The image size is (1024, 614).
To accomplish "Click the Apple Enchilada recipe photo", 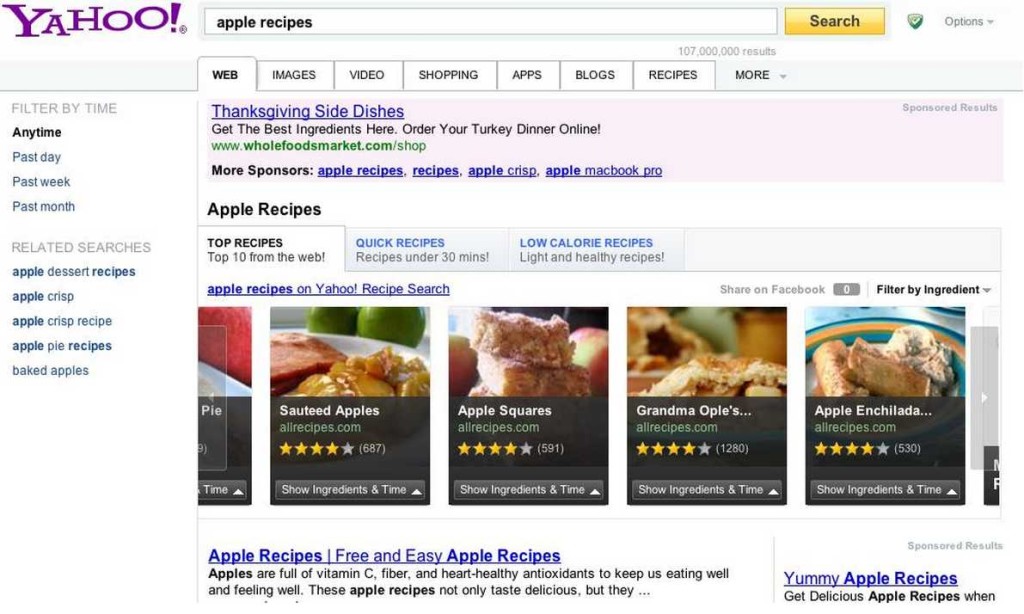I will (885, 351).
